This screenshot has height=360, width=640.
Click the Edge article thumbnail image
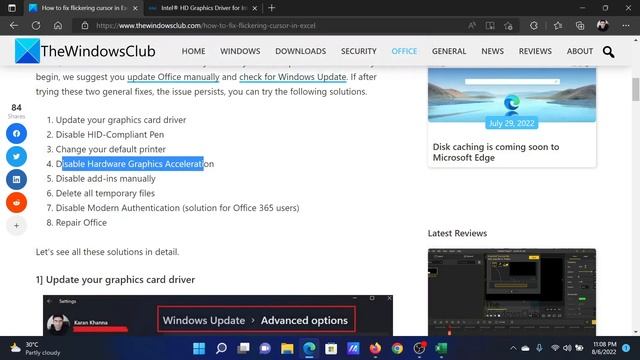click(512, 95)
